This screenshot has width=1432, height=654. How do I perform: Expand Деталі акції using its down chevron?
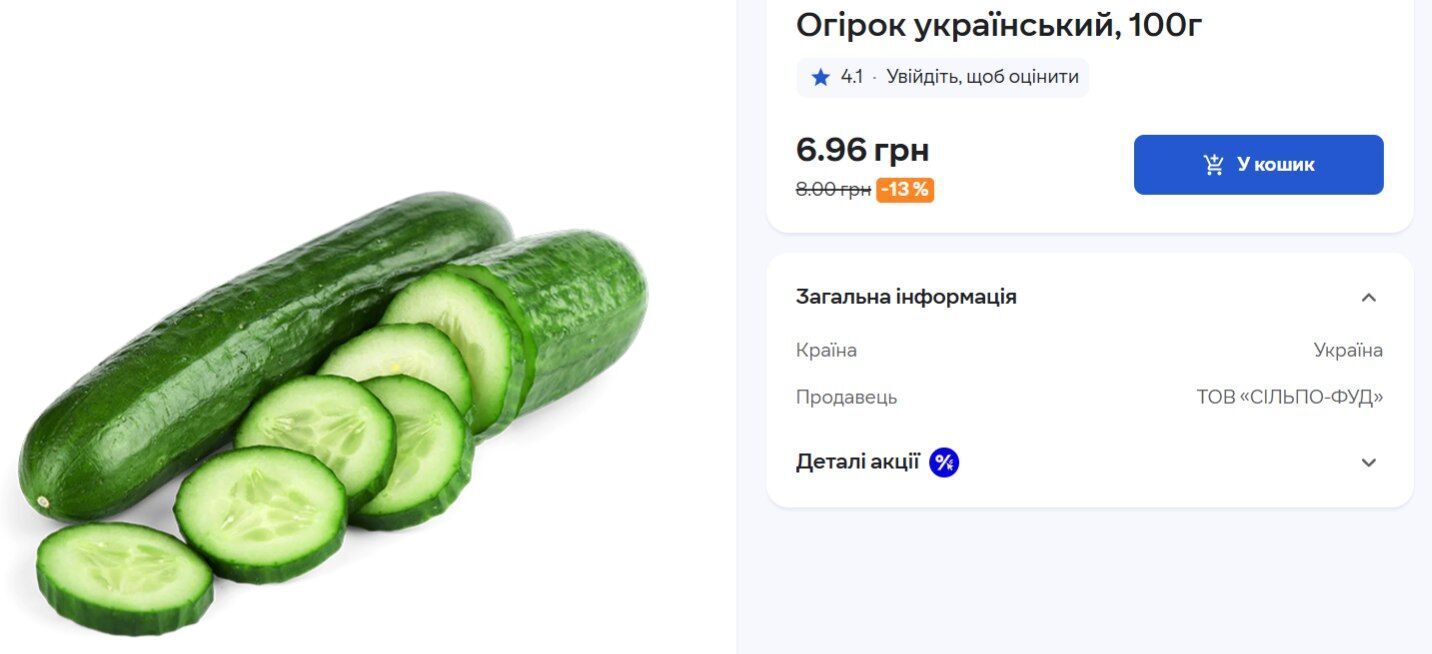1369,462
